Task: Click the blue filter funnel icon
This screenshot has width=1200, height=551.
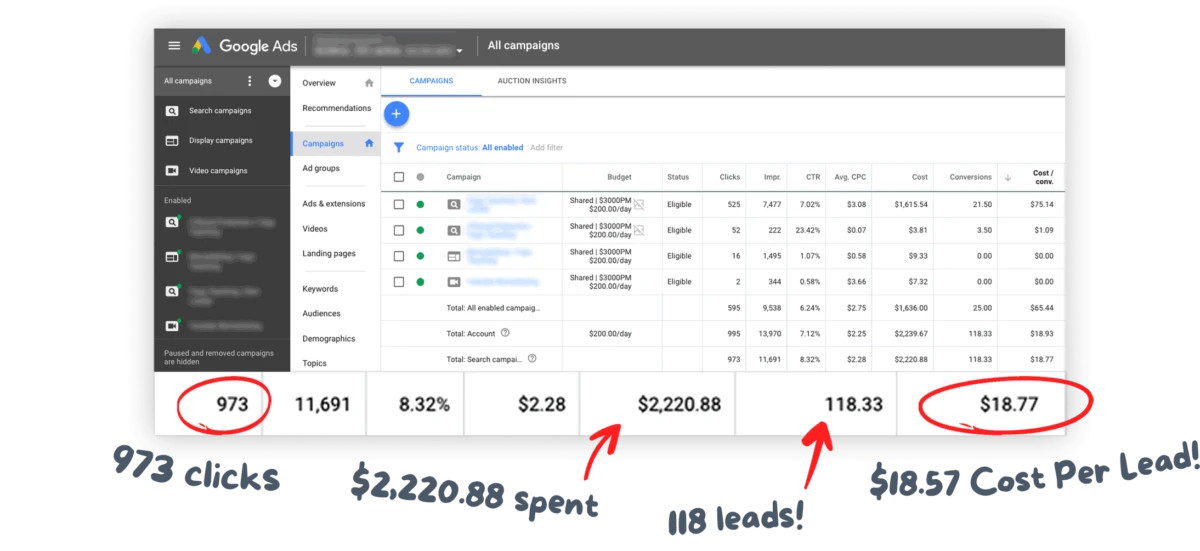Action: coord(399,148)
